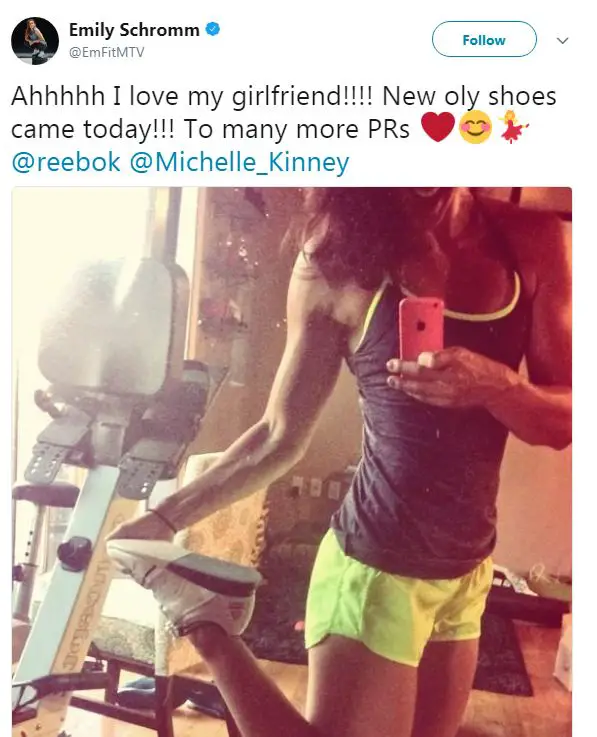597x737 pixels.
Task: Open the attached mirror selfie photo
Action: click(x=292, y=462)
